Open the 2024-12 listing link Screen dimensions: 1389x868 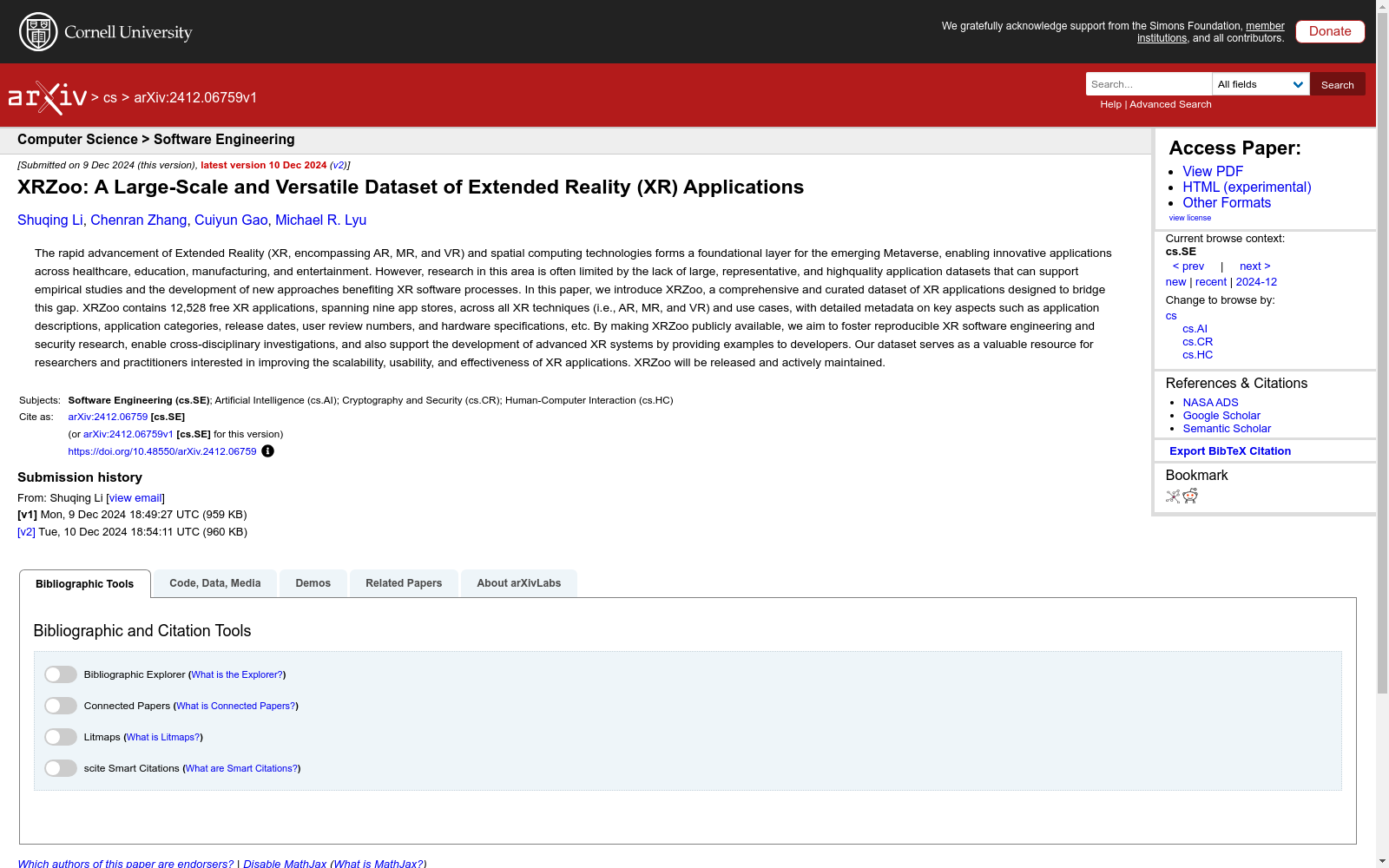point(1256,282)
